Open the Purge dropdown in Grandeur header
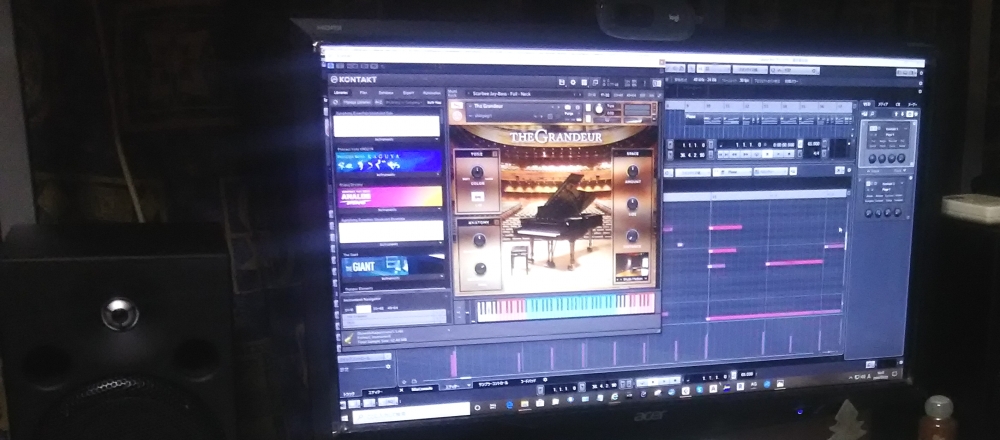This screenshot has width=1000, height=440. [572, 114]
